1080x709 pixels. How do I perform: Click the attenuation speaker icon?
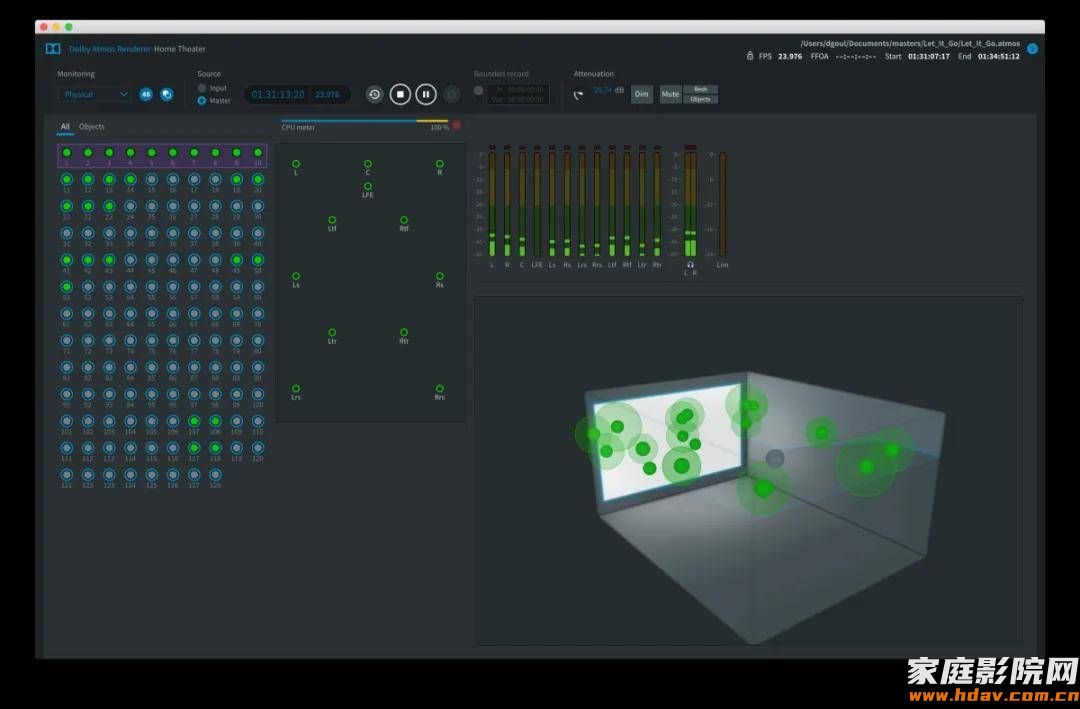[578, 94]
